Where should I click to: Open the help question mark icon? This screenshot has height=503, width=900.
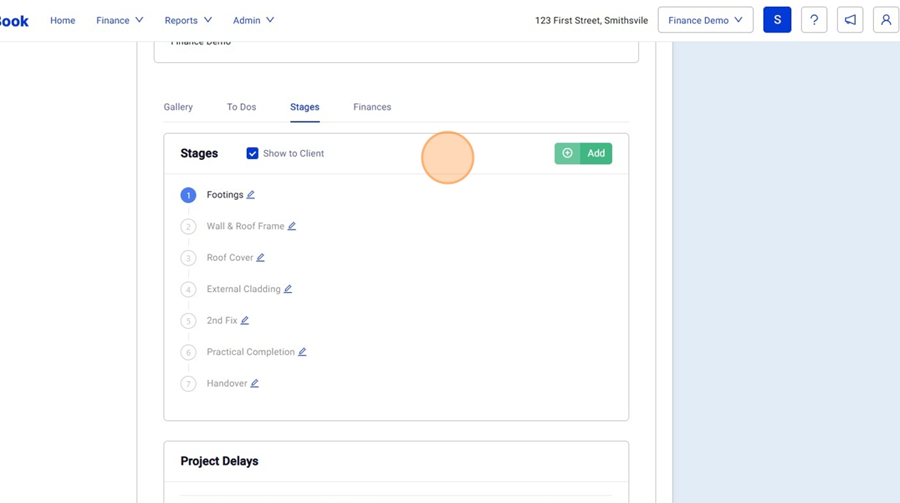coord(814,20)
